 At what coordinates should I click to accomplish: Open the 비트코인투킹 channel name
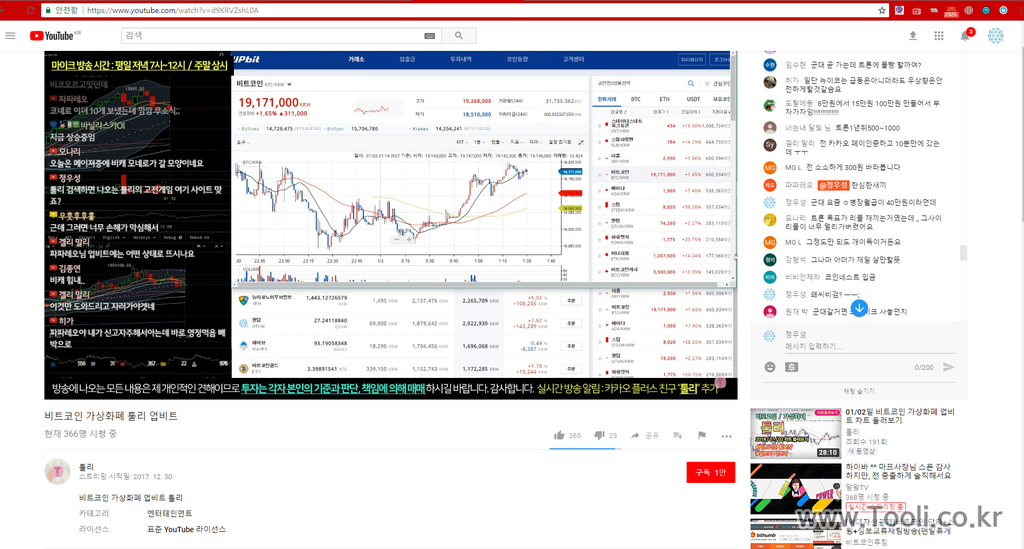click(867, 542)
